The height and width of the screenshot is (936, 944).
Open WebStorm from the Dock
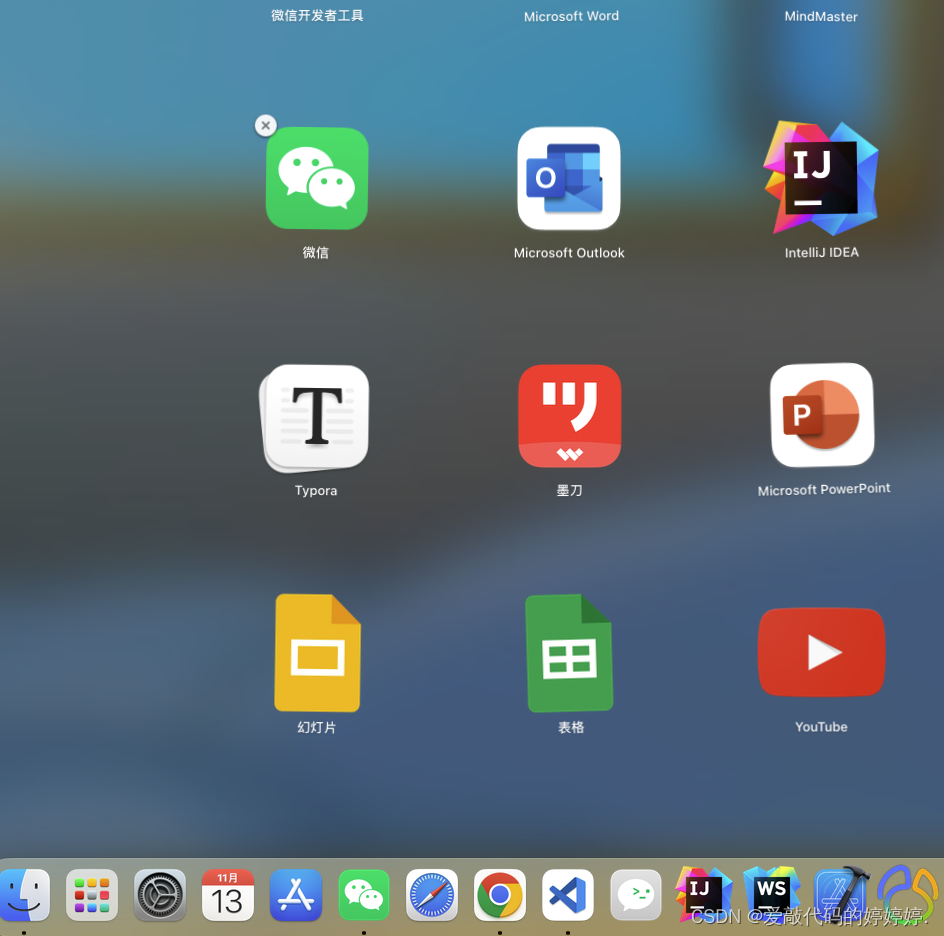772,895
